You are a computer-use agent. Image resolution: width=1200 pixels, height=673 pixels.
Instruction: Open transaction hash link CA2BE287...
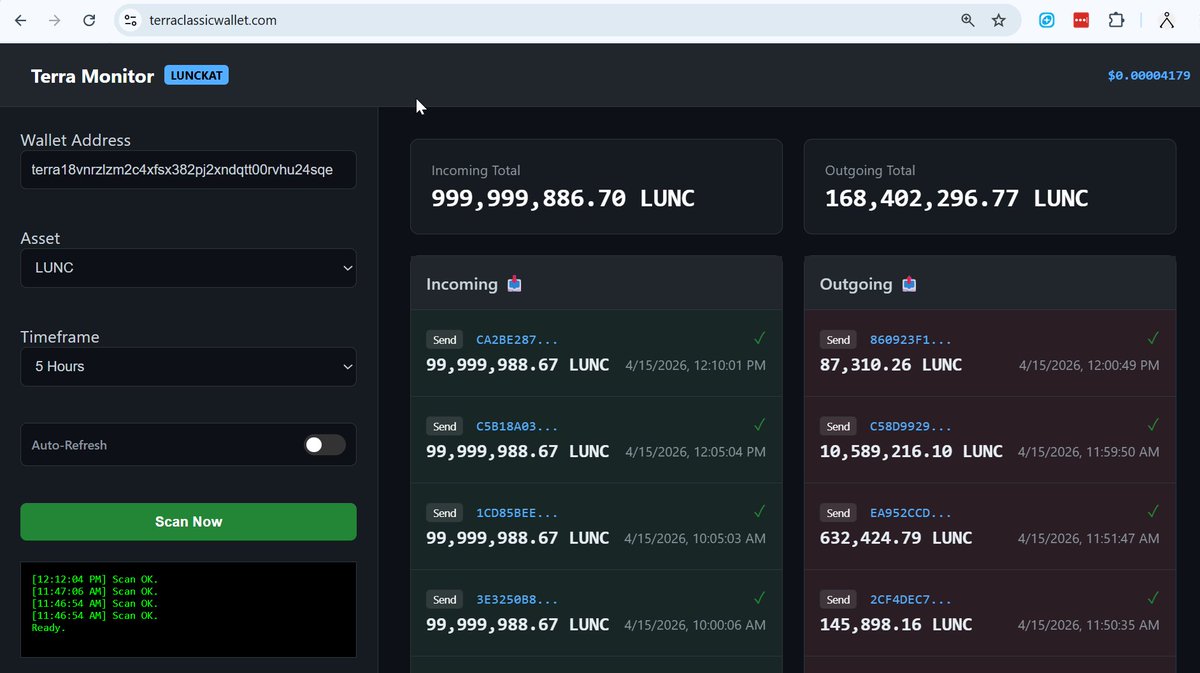tap(517, 340)
